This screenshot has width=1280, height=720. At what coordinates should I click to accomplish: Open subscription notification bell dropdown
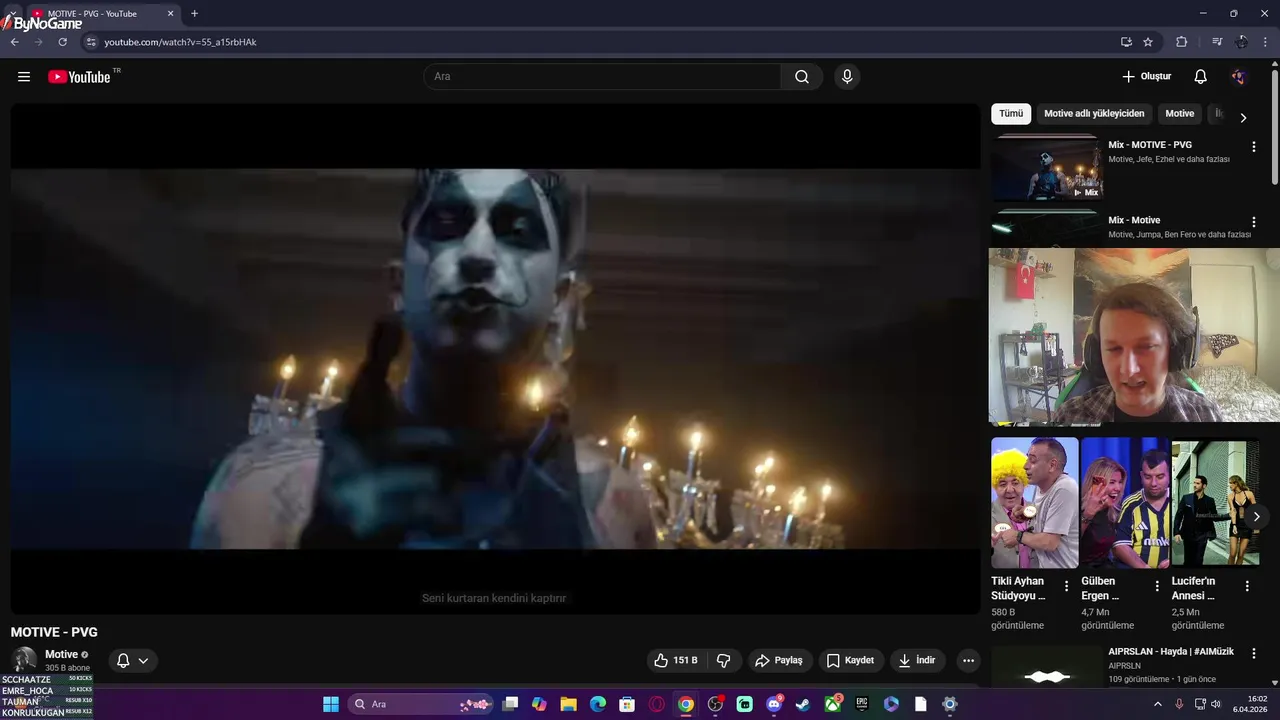click(x=132, y=660)
